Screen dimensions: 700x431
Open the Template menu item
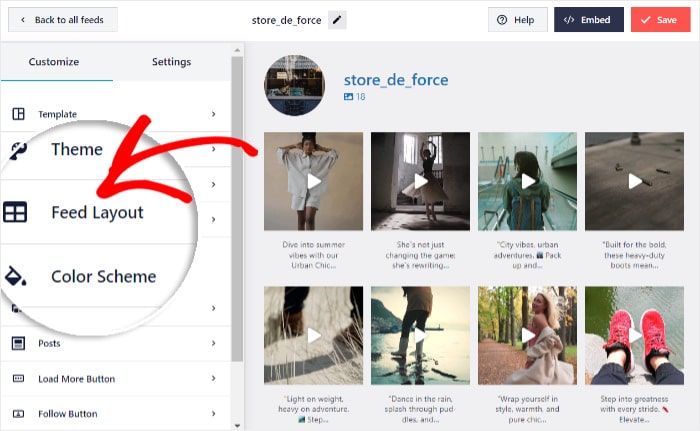click(x=116, y=114)
